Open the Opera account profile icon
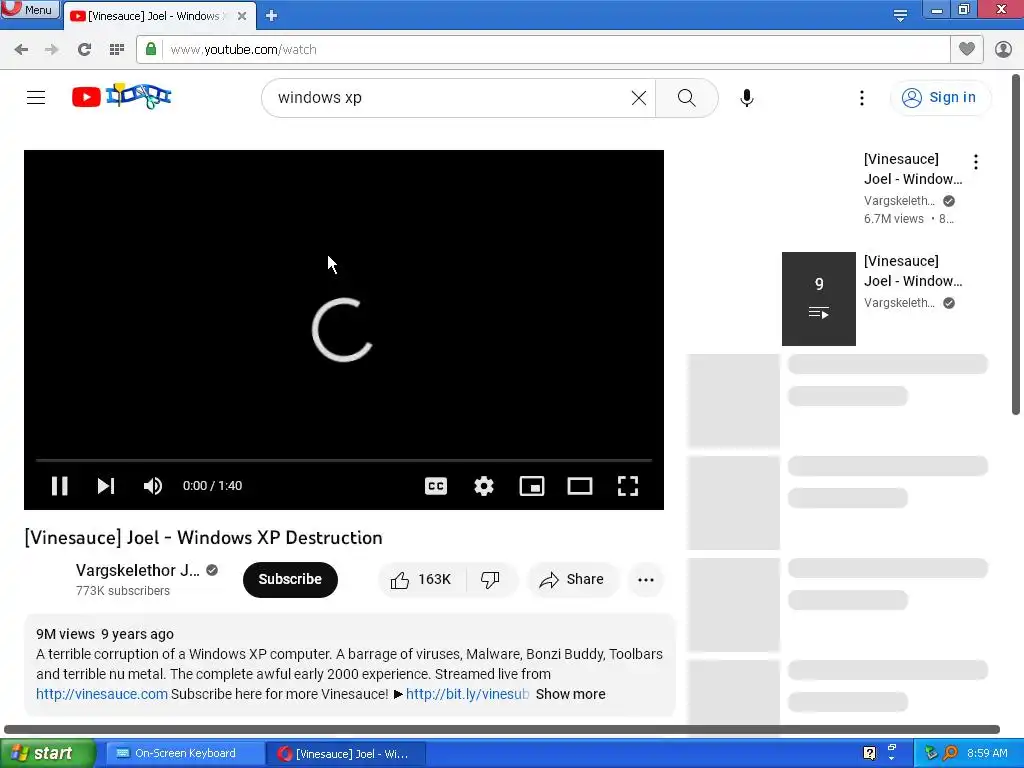1024x768 pixels. (1003, 49)
